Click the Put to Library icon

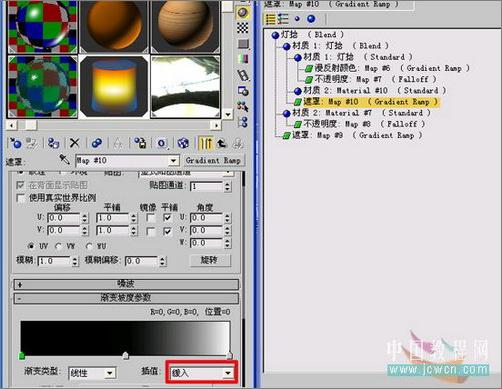[x=140, y=143]
